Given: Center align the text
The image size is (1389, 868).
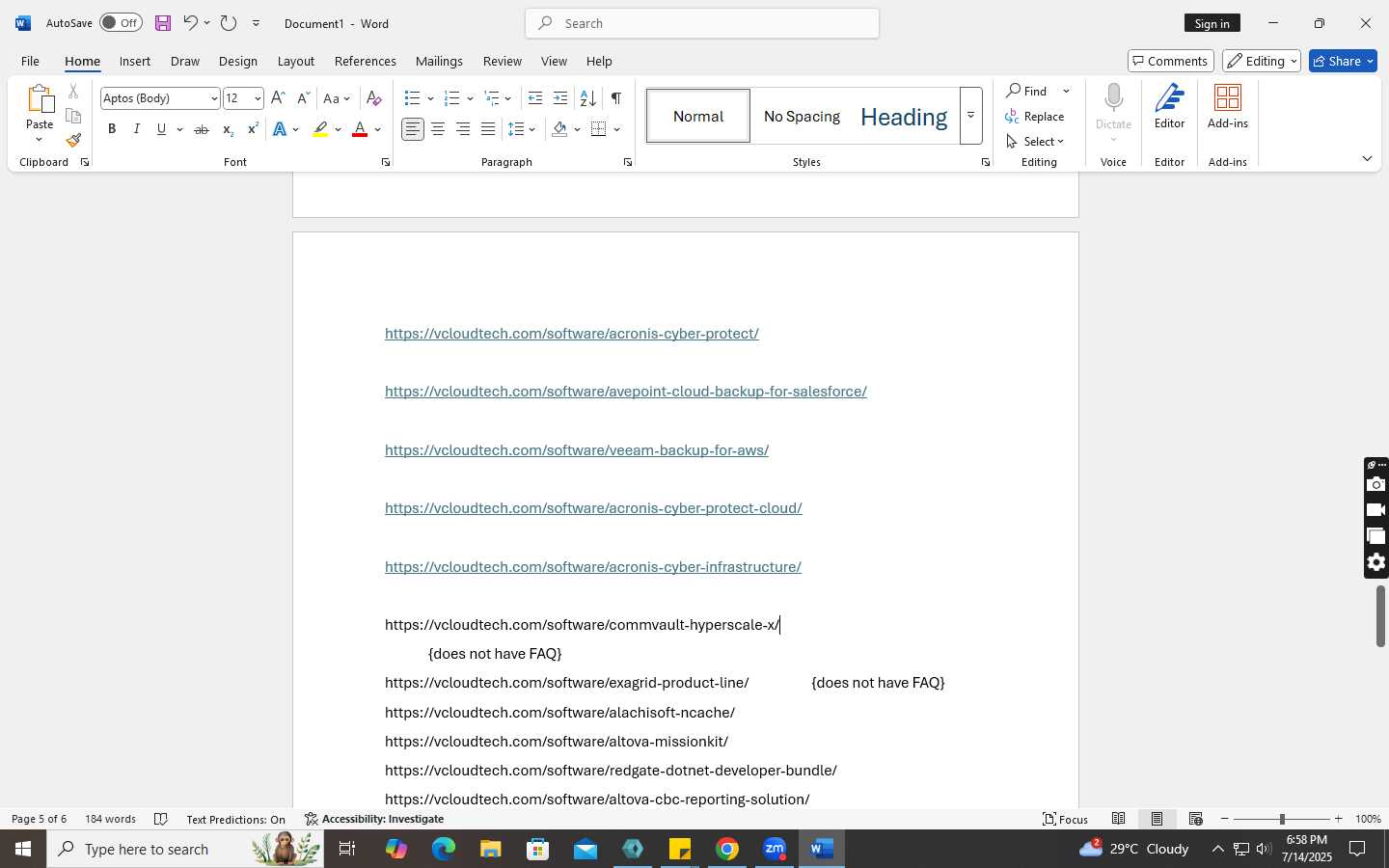Looking at the screenshot, I should tap(438, 129).
